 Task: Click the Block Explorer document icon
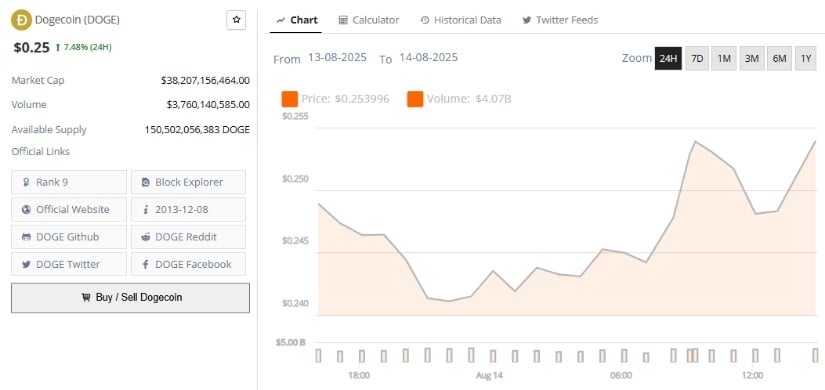click(146, 182)
